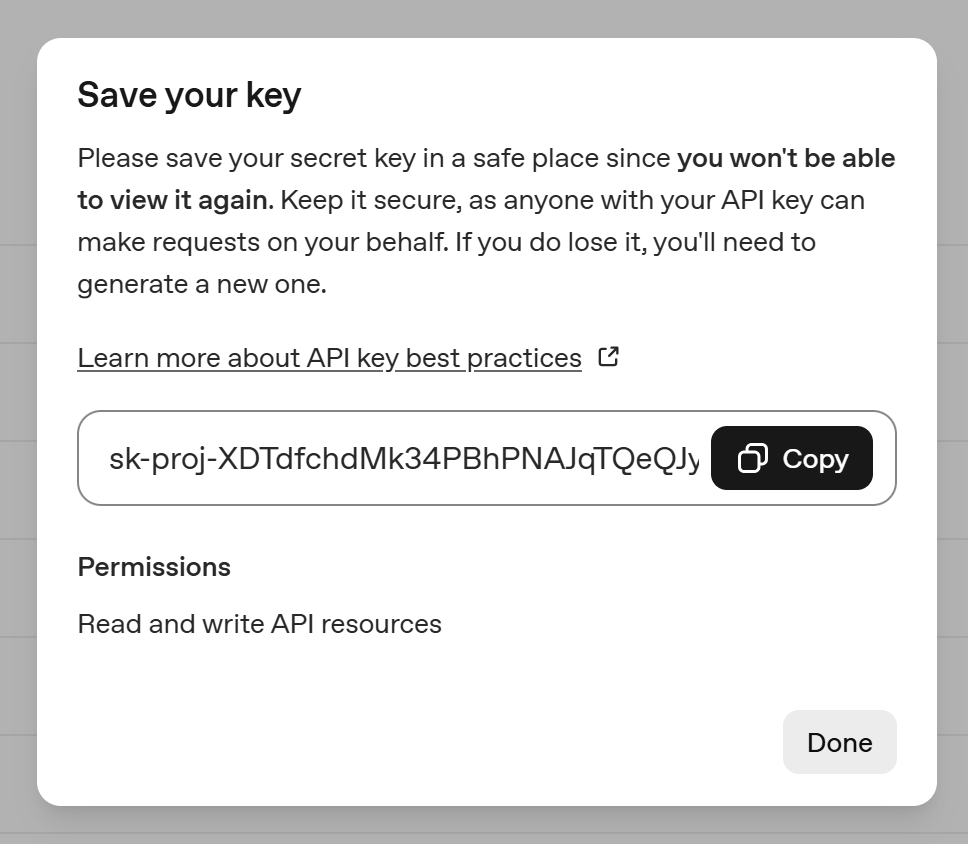The height and width of the screenshot is (844, 968).
Task: Click the rounded key display box border
Action: (x=487, y=412)
